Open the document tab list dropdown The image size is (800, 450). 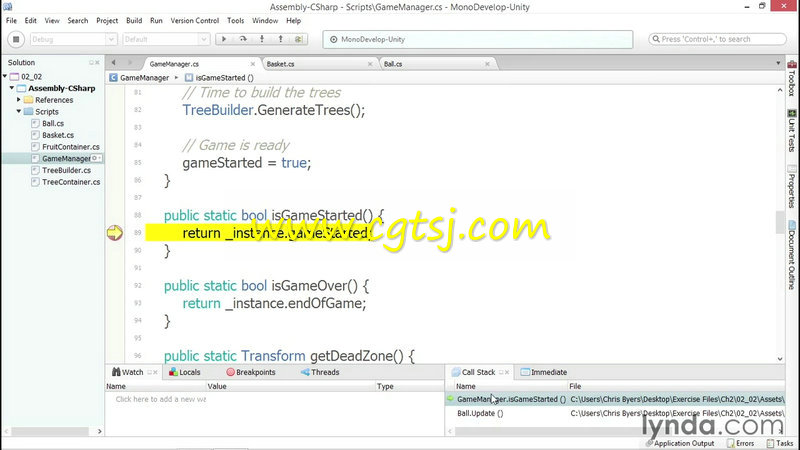[778, 63]
